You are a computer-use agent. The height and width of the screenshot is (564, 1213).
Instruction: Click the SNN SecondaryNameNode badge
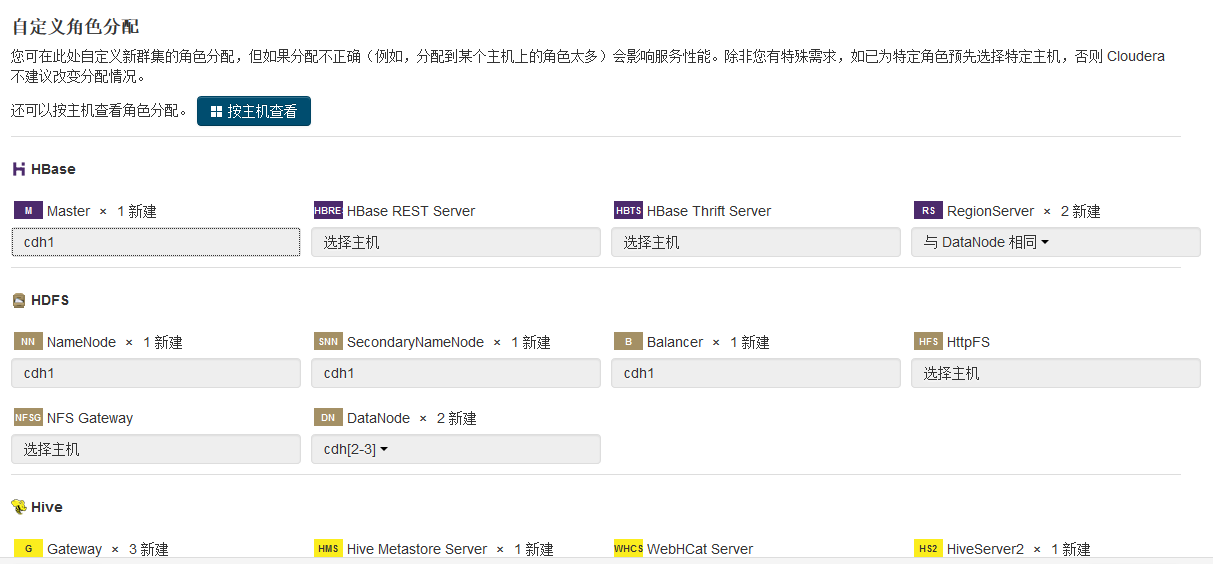pyautogui.click(x=328, y=341)
